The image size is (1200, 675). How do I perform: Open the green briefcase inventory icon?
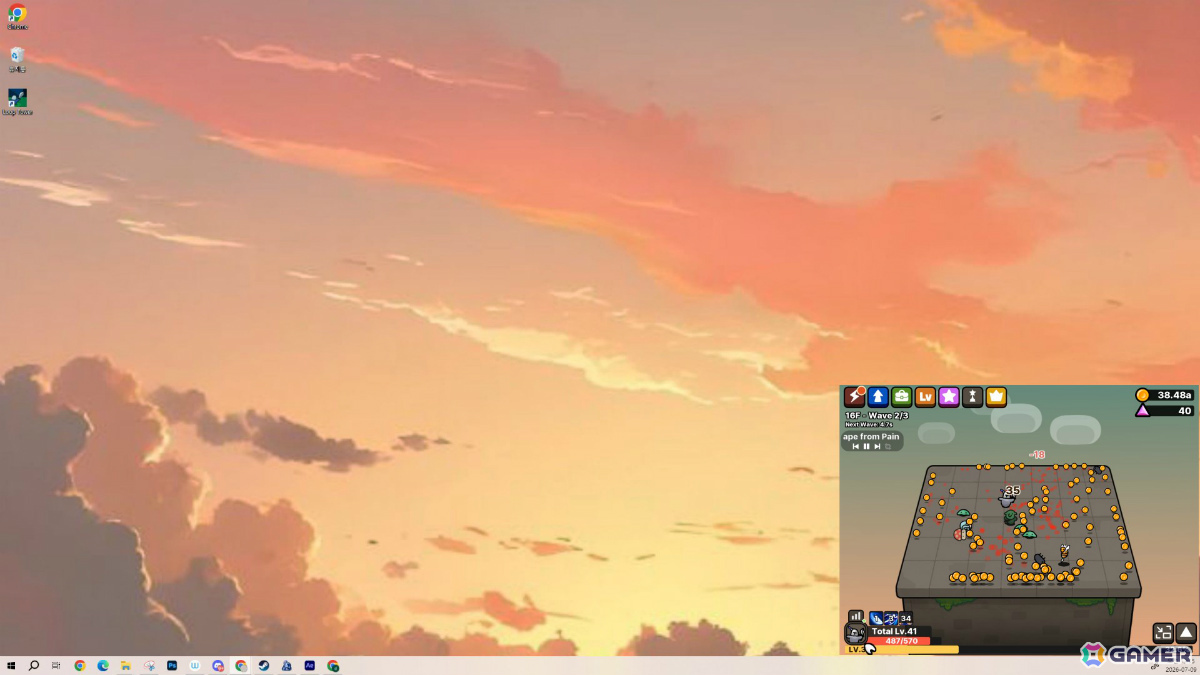901,397
